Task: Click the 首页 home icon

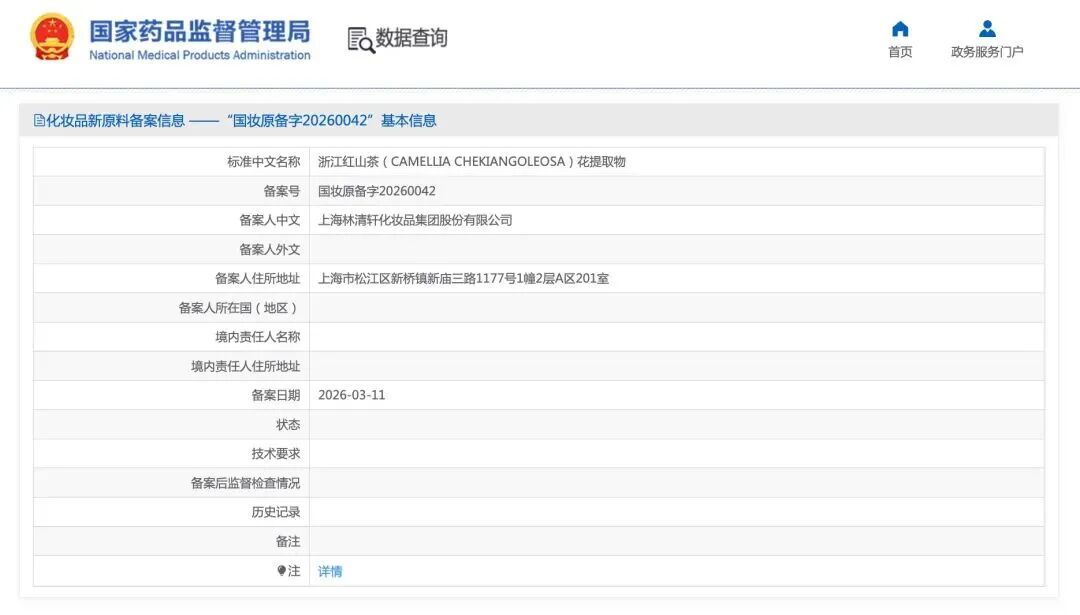Action: tap(898, 29)
